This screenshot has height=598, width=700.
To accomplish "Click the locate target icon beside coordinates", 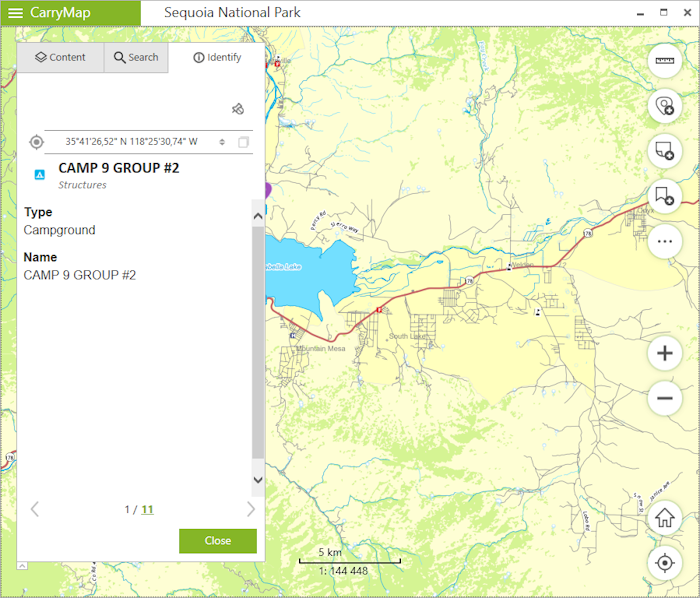I will [37, 142].
